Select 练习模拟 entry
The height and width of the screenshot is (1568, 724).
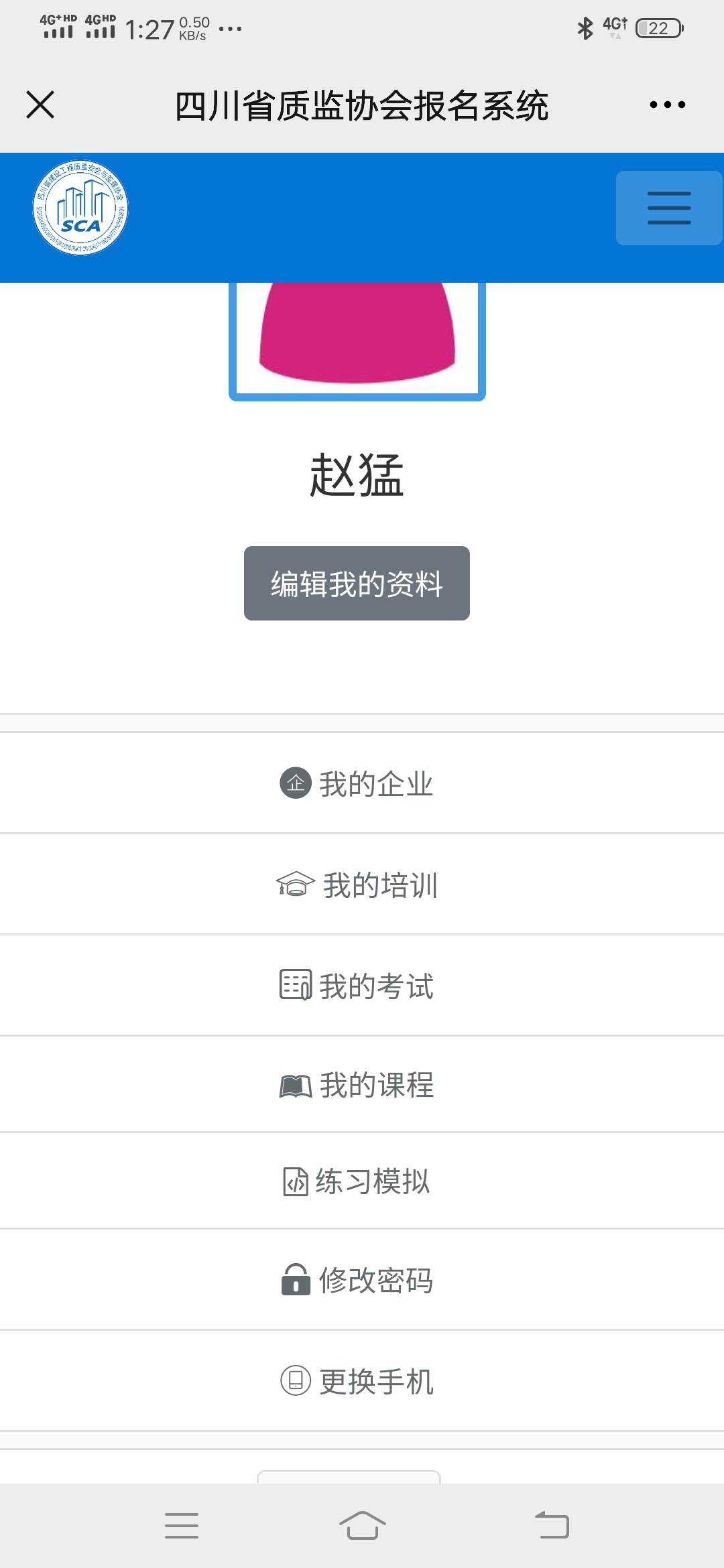pyautogui.click(x=362, y=1181)
